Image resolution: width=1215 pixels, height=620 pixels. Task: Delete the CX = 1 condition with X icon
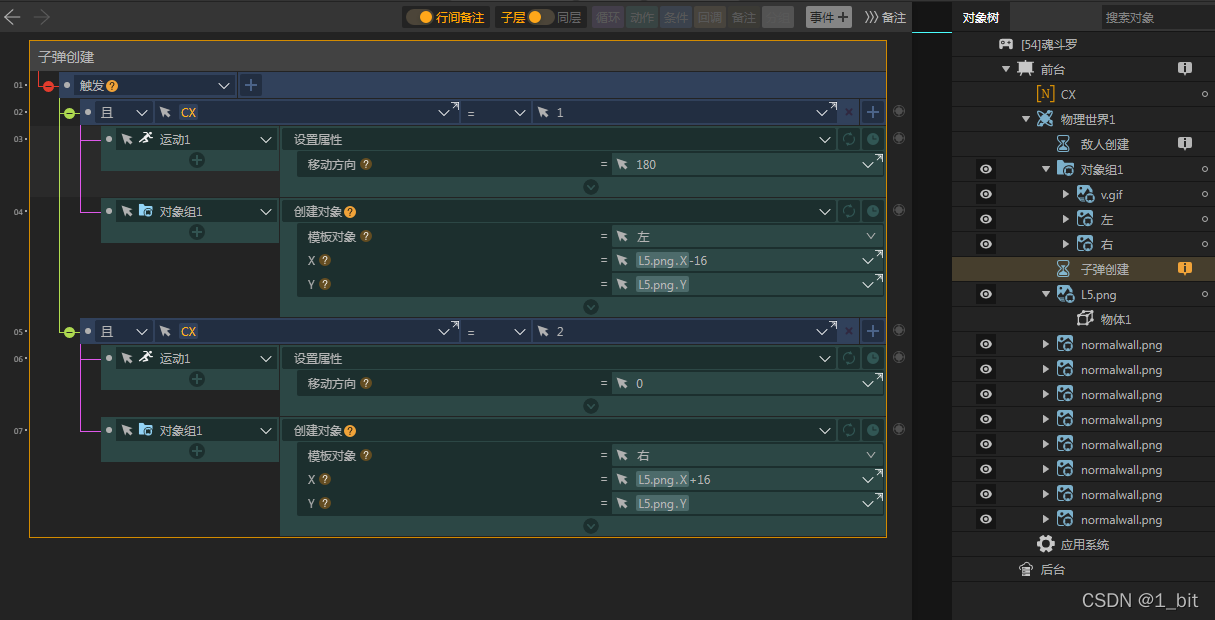(849, 112)
